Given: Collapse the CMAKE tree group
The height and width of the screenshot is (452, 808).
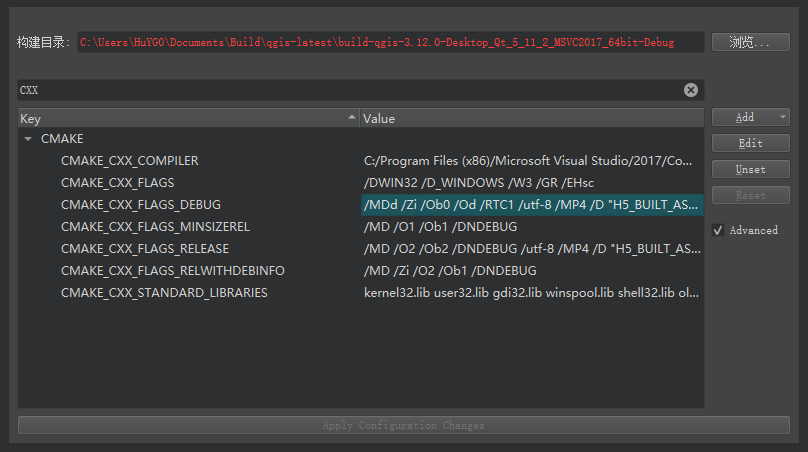Looking at the screenshot, I should pos(28,139).
